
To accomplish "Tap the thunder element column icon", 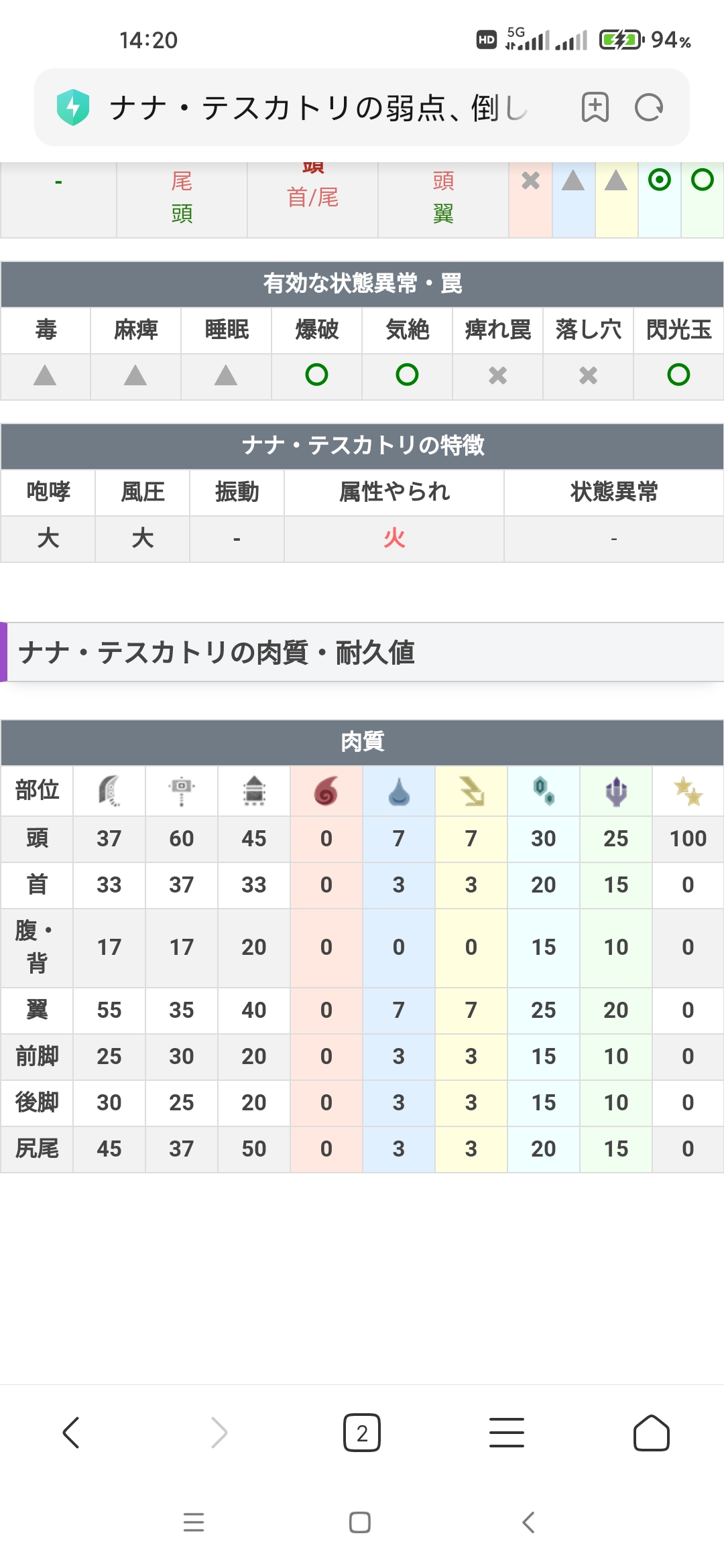I will [471, 791].
